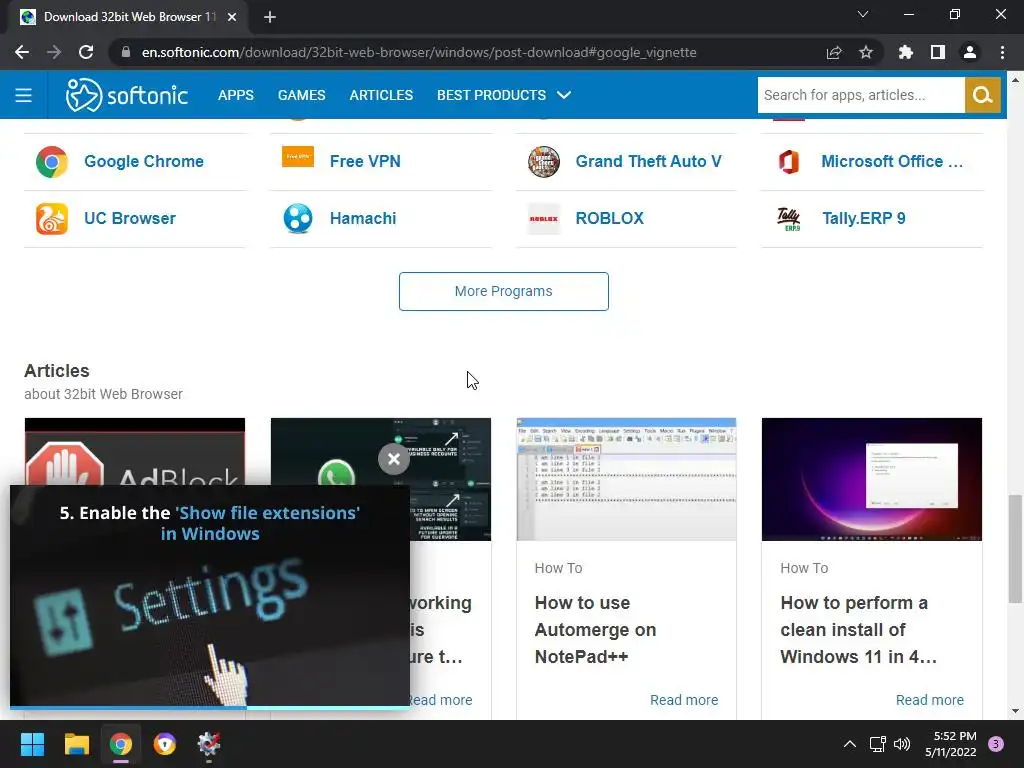Open the ARTICLES menu
Screen dimensions: 1024x768
pyautogui.click(x=381, y=95)
